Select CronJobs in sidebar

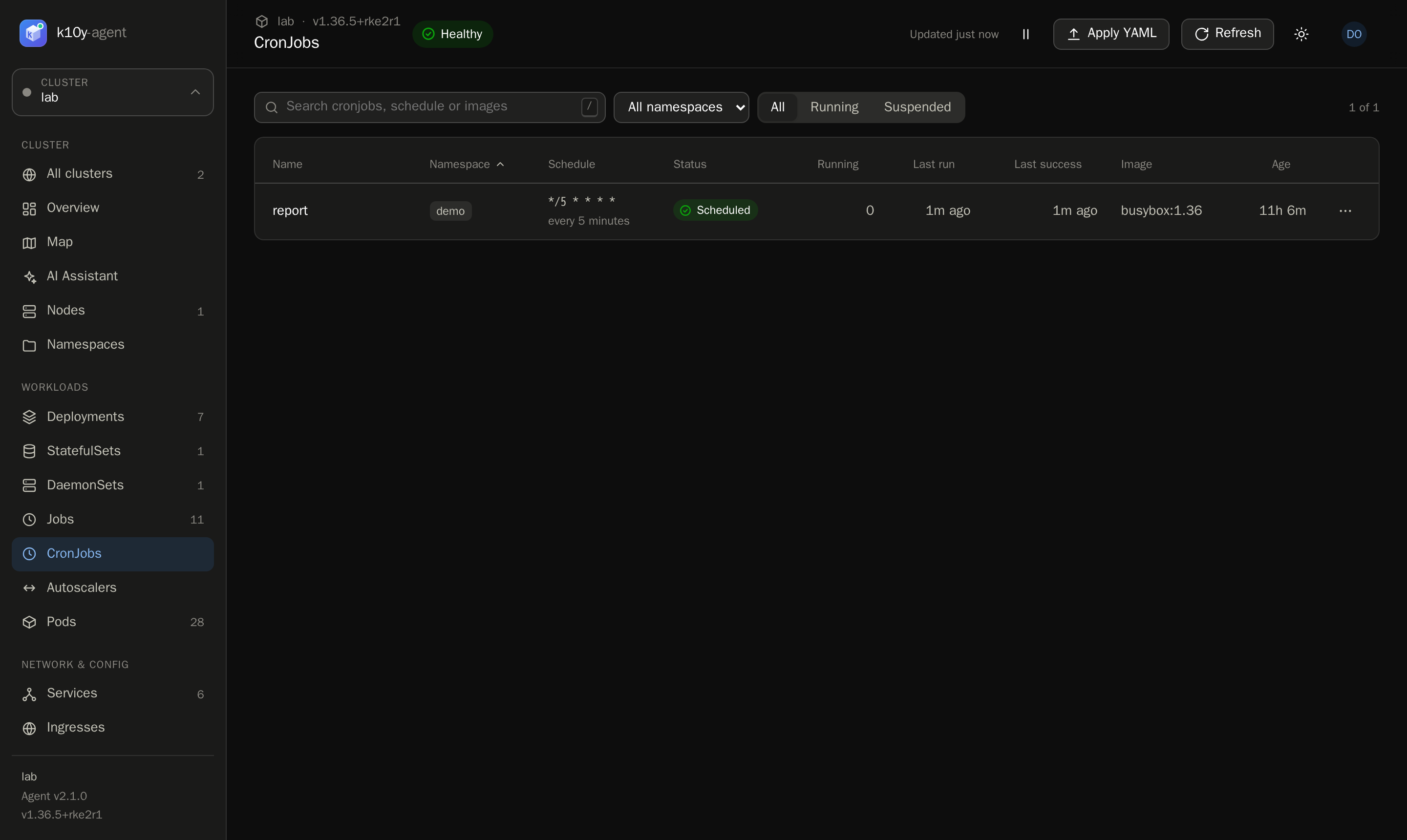click(x=113, y=554)
